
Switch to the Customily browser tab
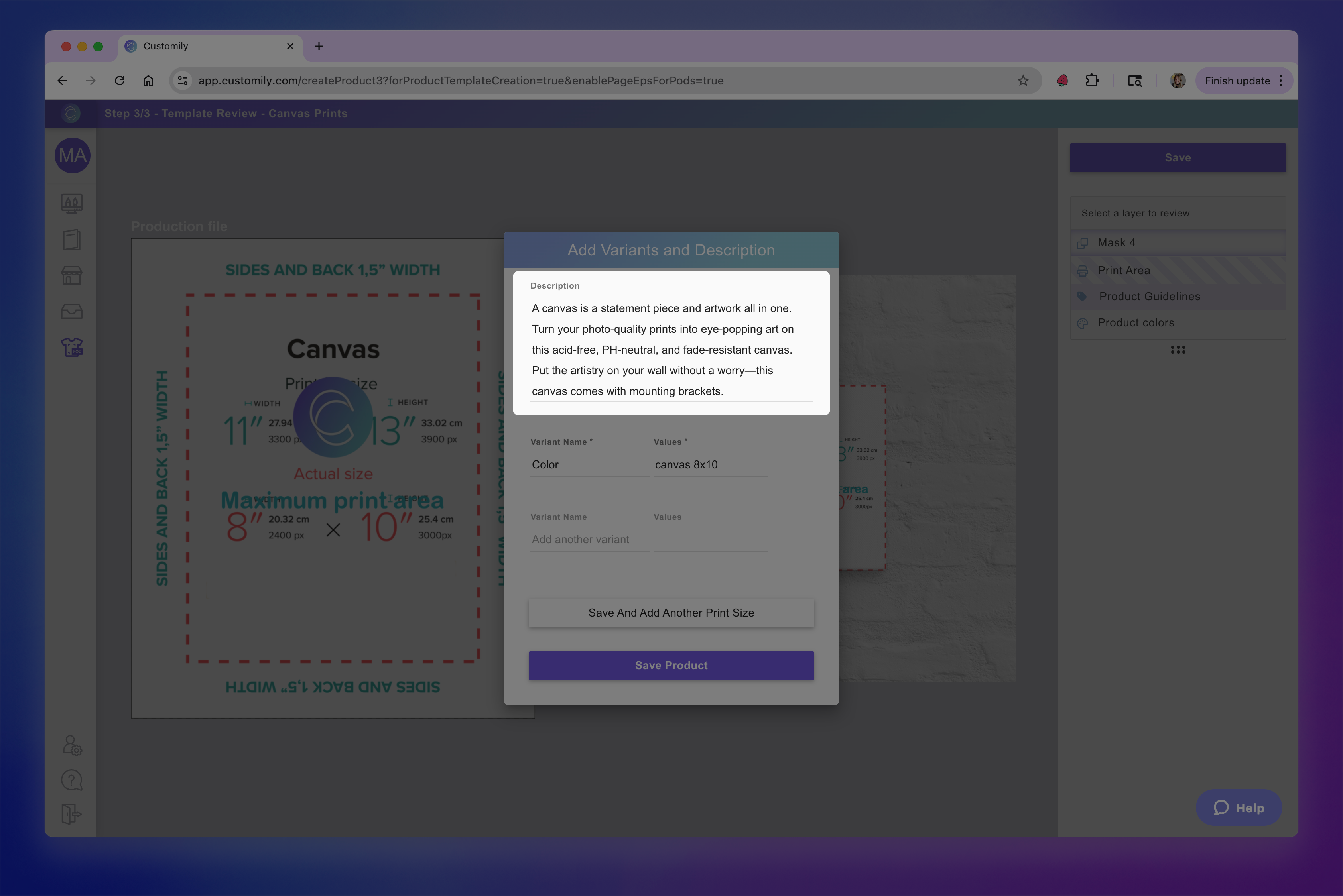pyautogui.click(x=194, y=46)
